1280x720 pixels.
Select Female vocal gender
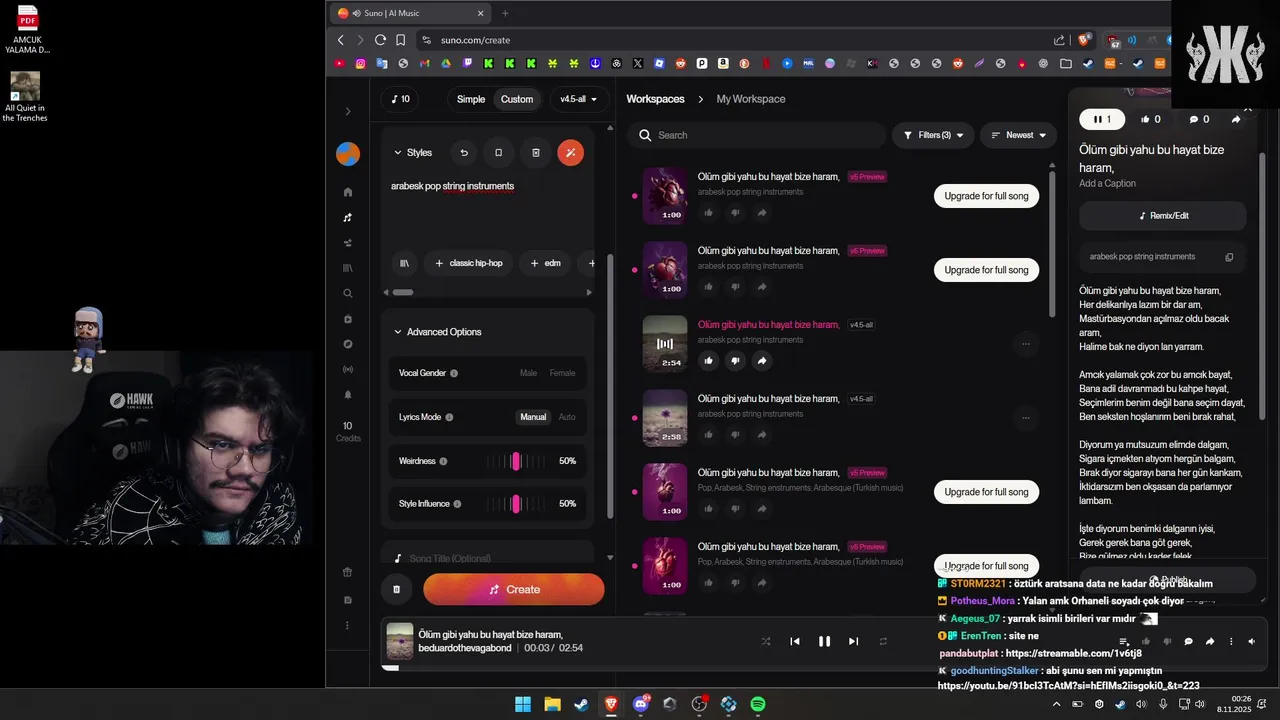pyautogui.click(x=562, y=373)
